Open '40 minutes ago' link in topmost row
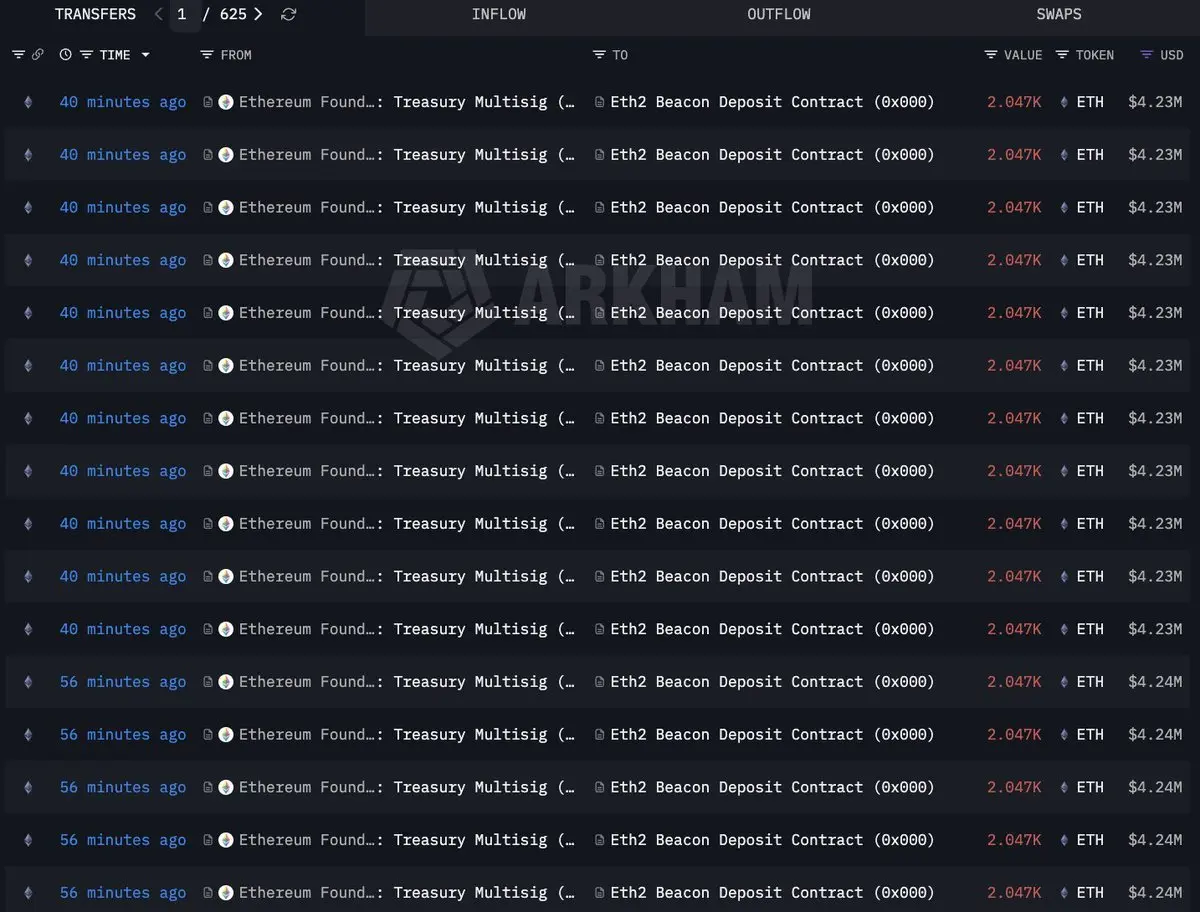 coord(123,102)
